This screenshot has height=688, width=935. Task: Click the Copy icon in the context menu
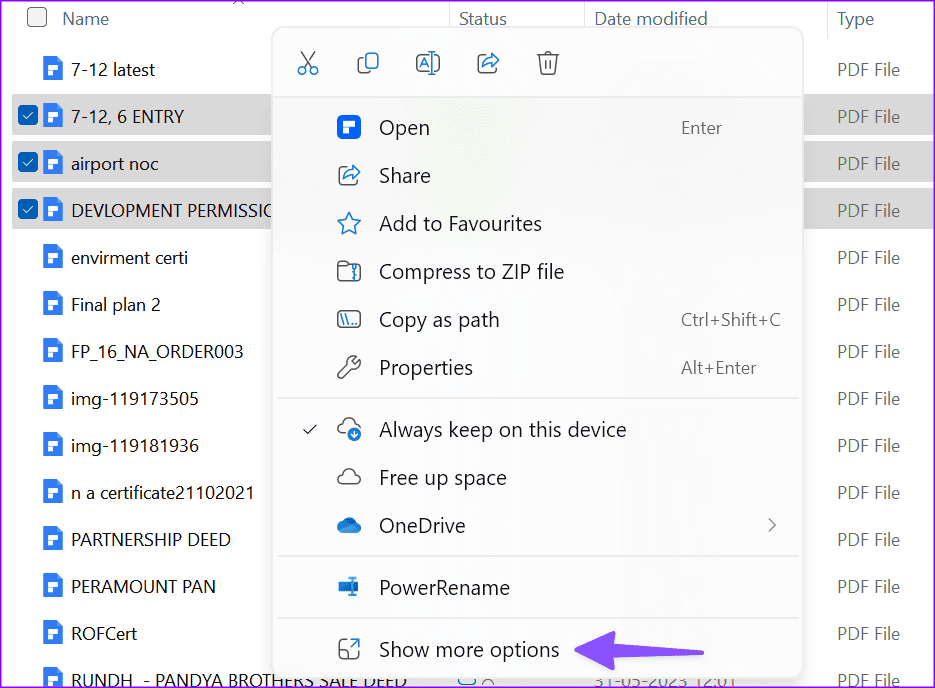(x=368, y=63)
